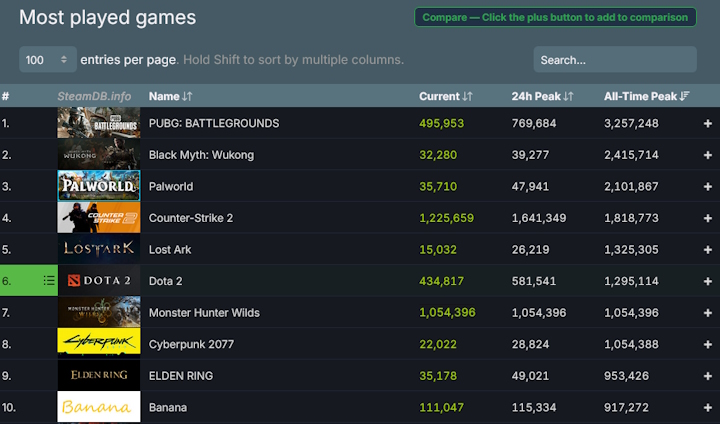Click the plus icon in Palworld row

click(x=708, y=187)
